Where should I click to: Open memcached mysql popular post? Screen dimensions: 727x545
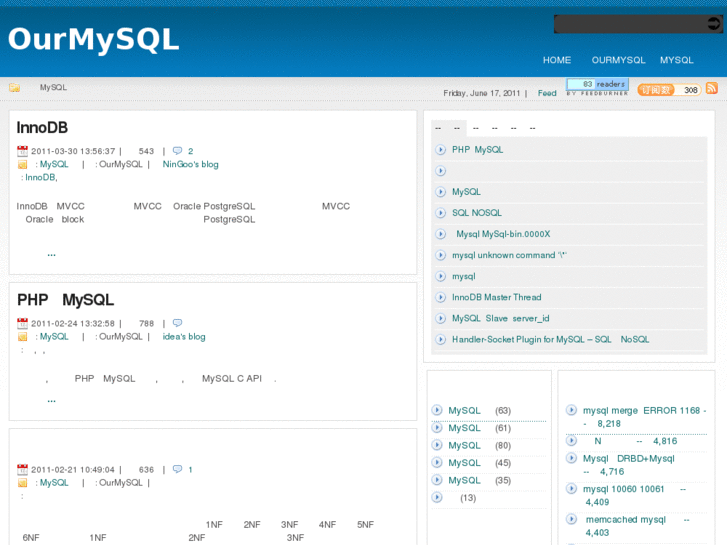pos(637,526)
